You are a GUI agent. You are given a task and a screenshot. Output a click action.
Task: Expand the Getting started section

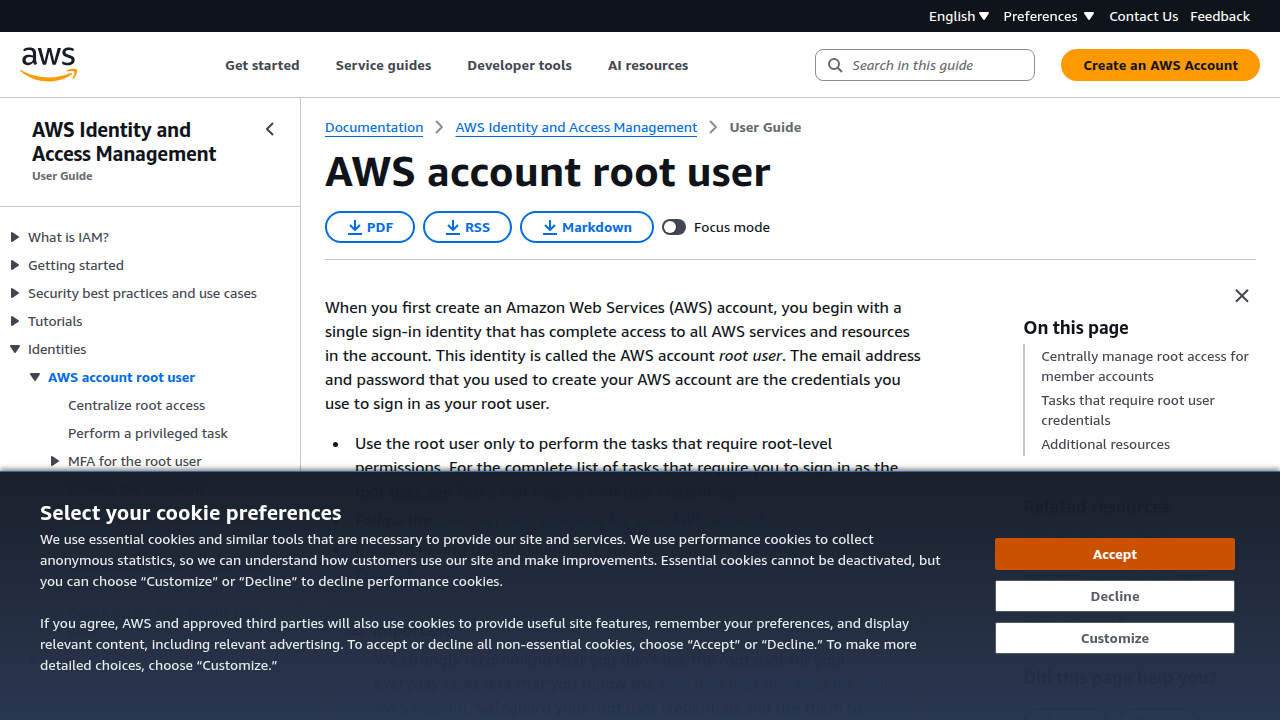(x=15, y=265)
